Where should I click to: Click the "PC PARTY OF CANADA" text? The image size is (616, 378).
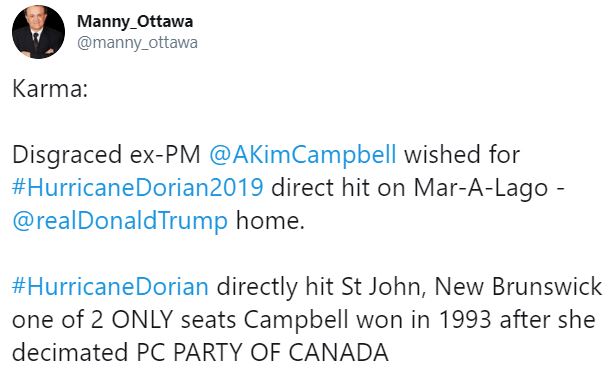click(262, 352)
